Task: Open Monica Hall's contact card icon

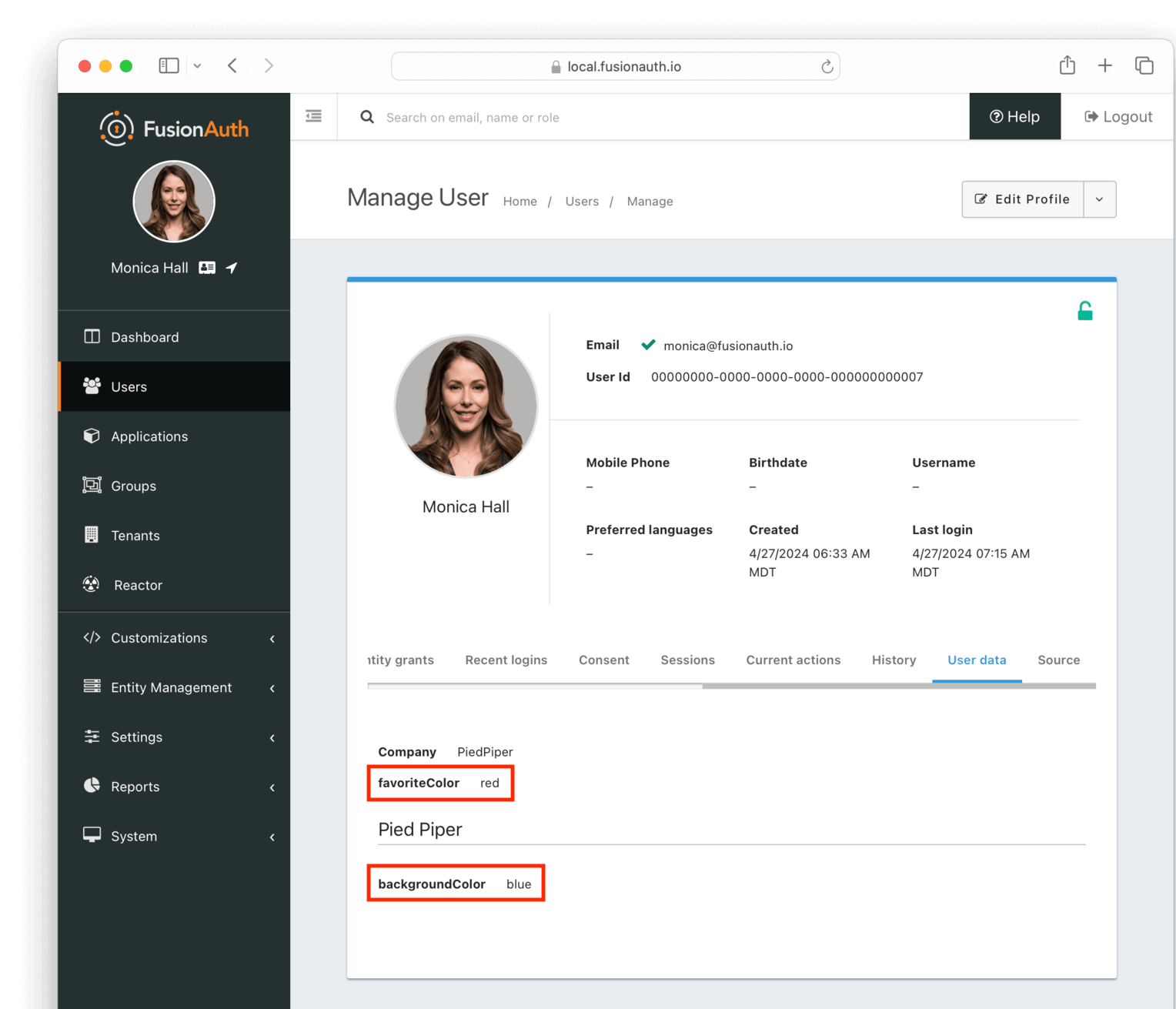Action: click(207, 267)
